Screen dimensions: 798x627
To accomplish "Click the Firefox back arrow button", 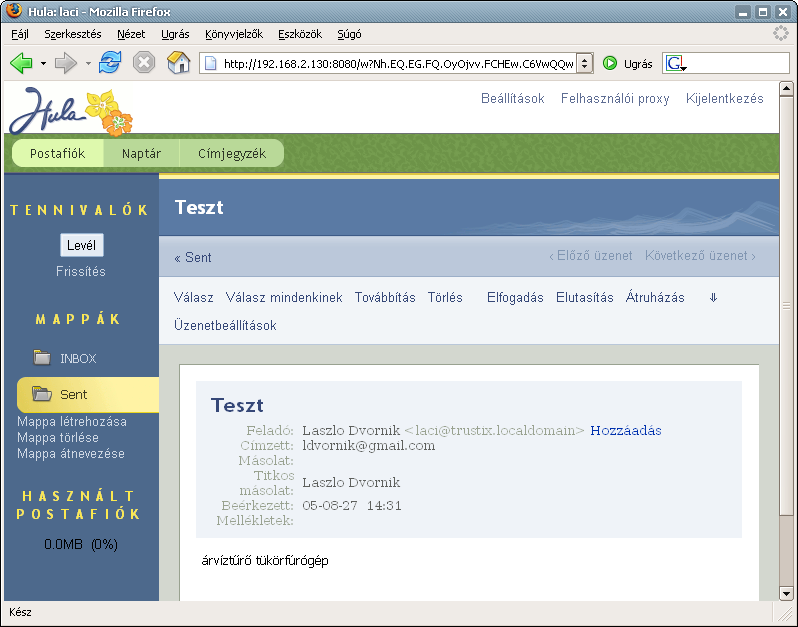I will [21, 64].
